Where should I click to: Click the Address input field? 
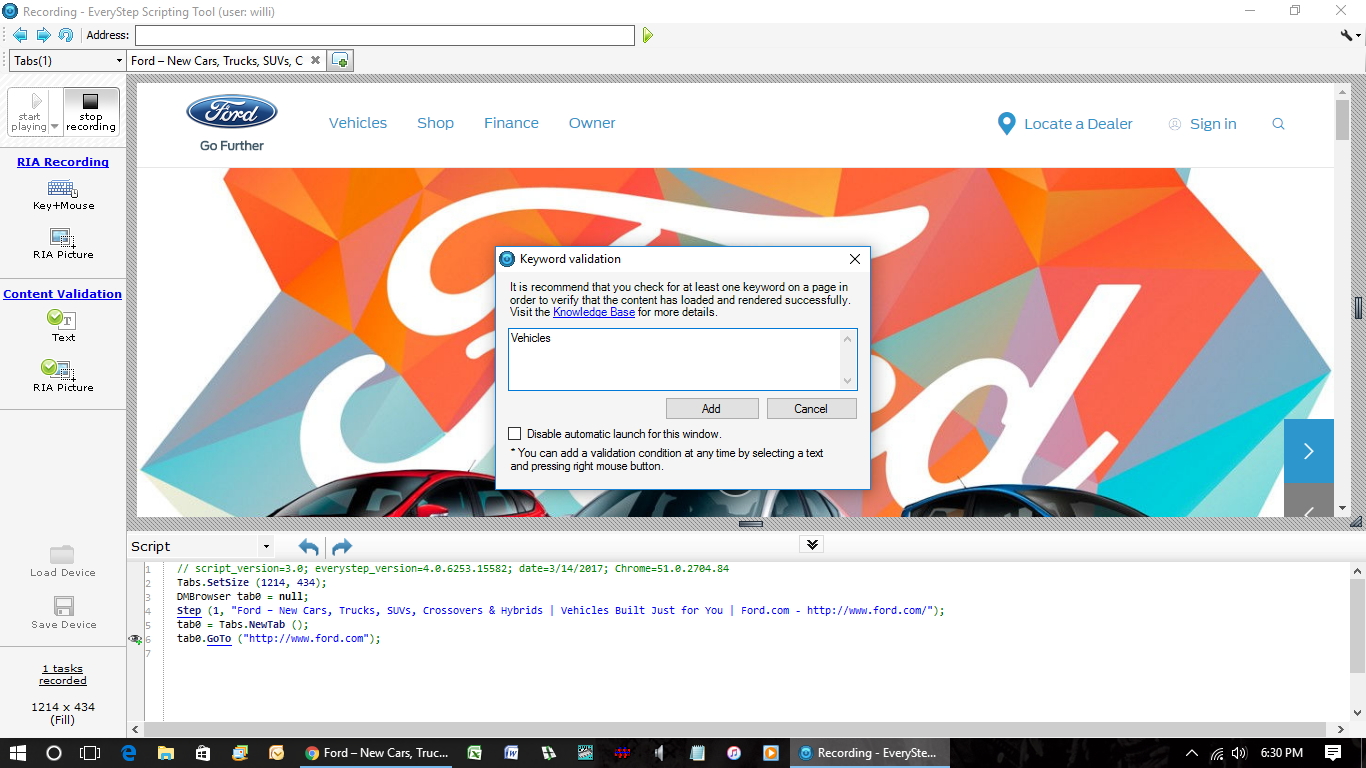click(x=385, y=36)
